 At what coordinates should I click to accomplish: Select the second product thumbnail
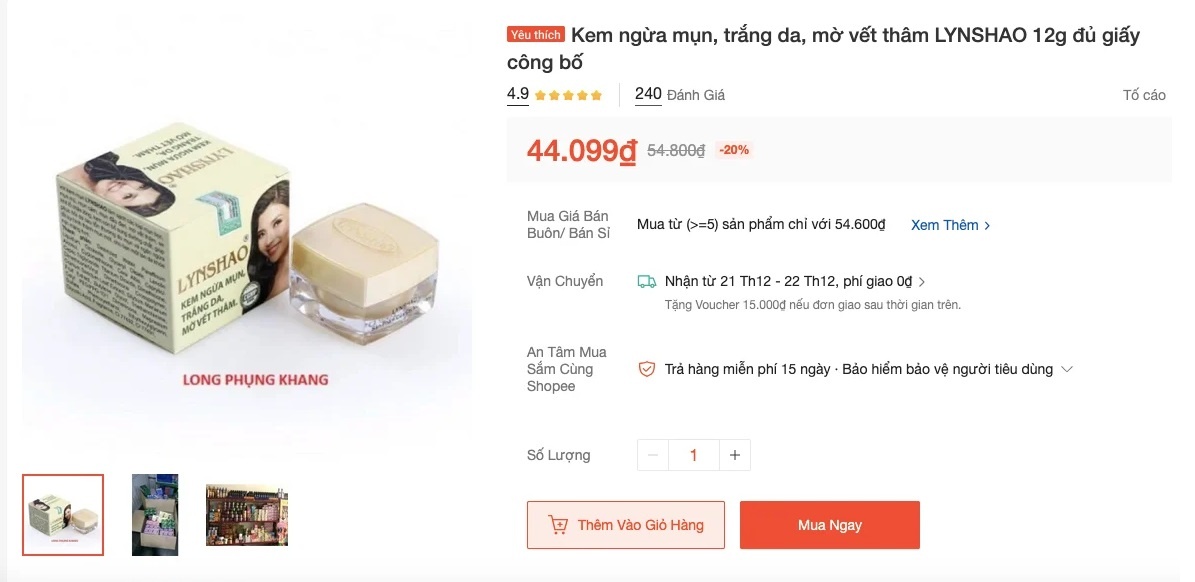pos(155,514)
